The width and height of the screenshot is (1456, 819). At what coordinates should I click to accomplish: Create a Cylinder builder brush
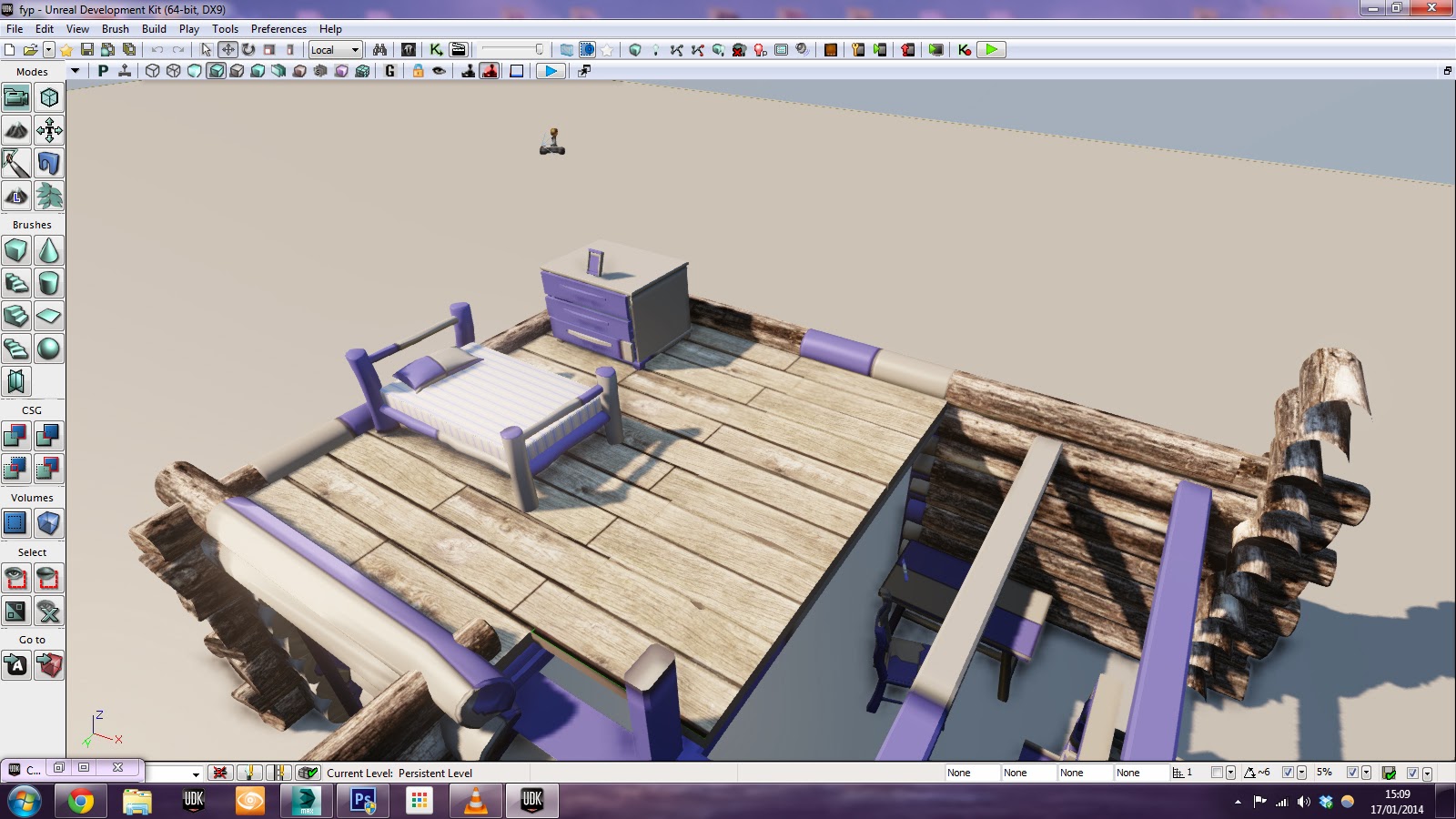click(x=49, y=283)
